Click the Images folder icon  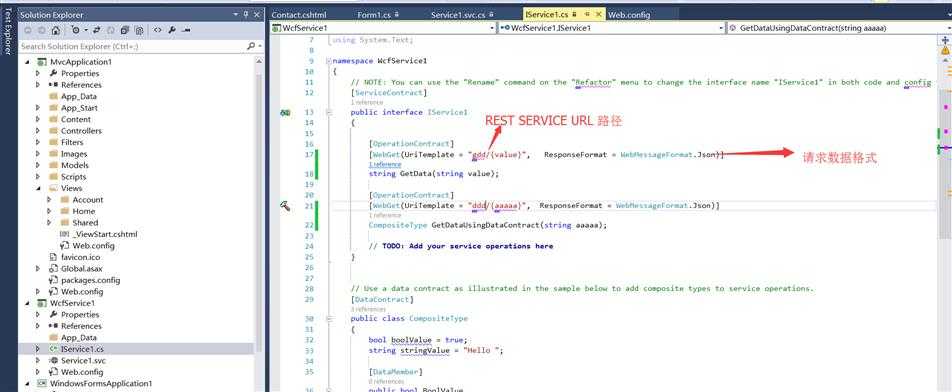click(x=53, y=154)
